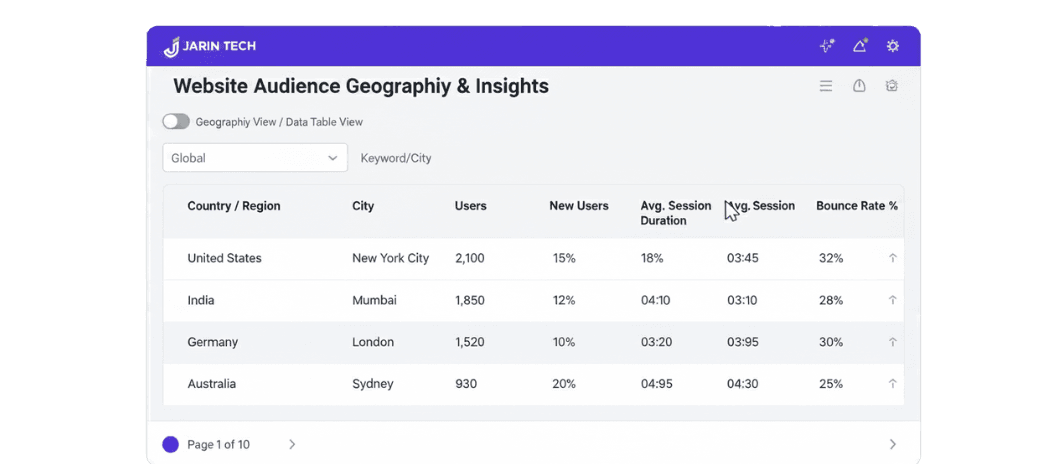Viewport: 1050px width, 464px height.
Task: Click the Page 1 of 10 label
Action: pyautogui.click(x=218, y=444)
